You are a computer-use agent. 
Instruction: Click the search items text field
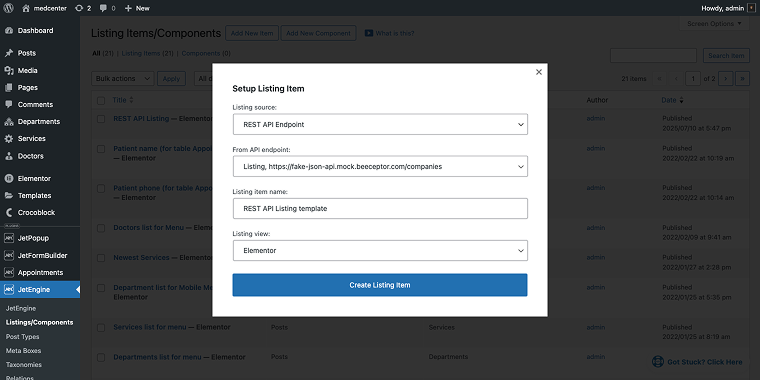(x=653, y=56)
